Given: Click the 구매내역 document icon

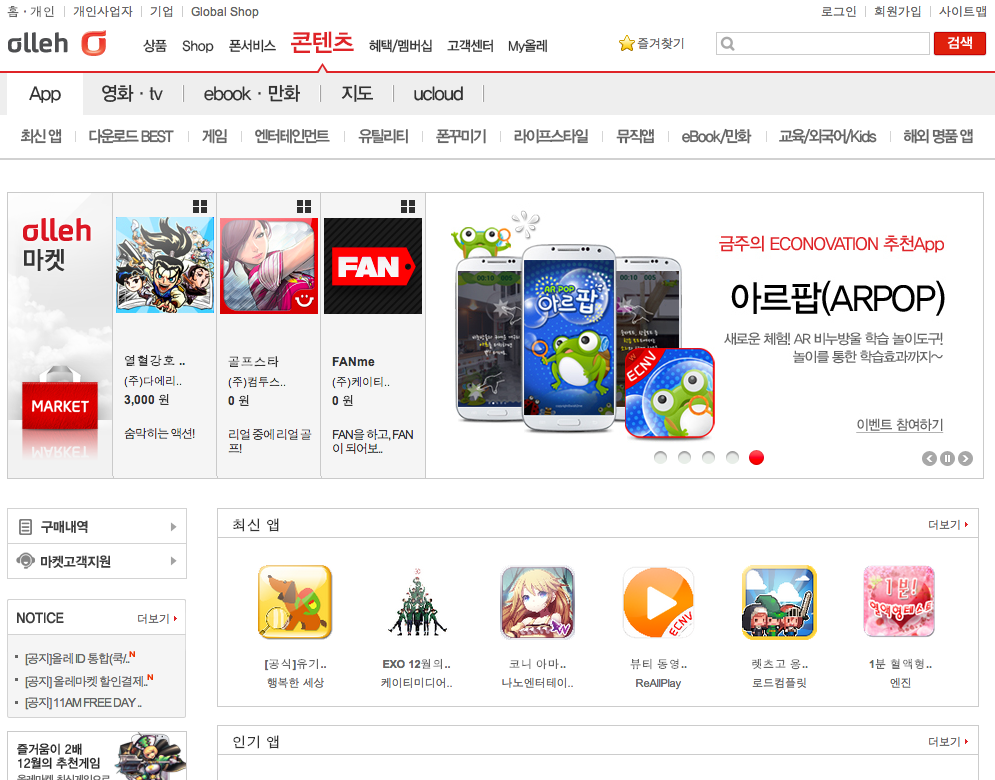Looking at the screenshot, I should [25, 527].
